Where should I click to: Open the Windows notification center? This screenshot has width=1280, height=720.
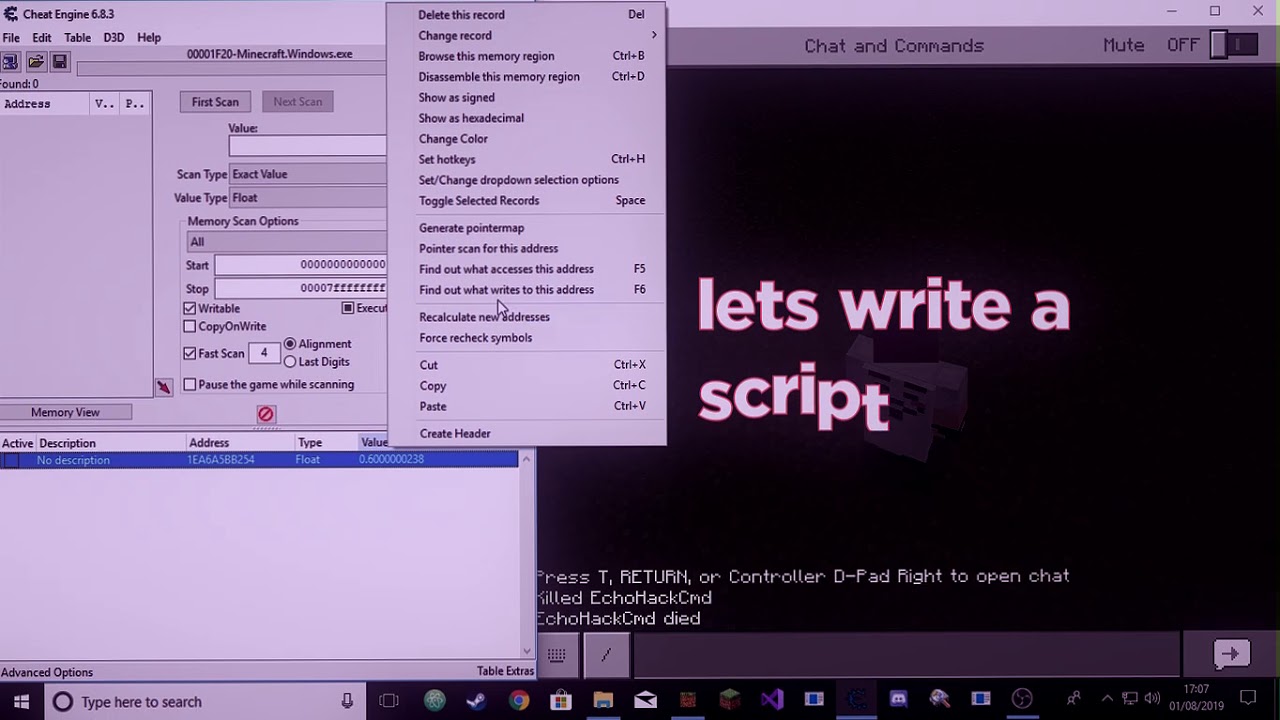[x=1248, y=698]
